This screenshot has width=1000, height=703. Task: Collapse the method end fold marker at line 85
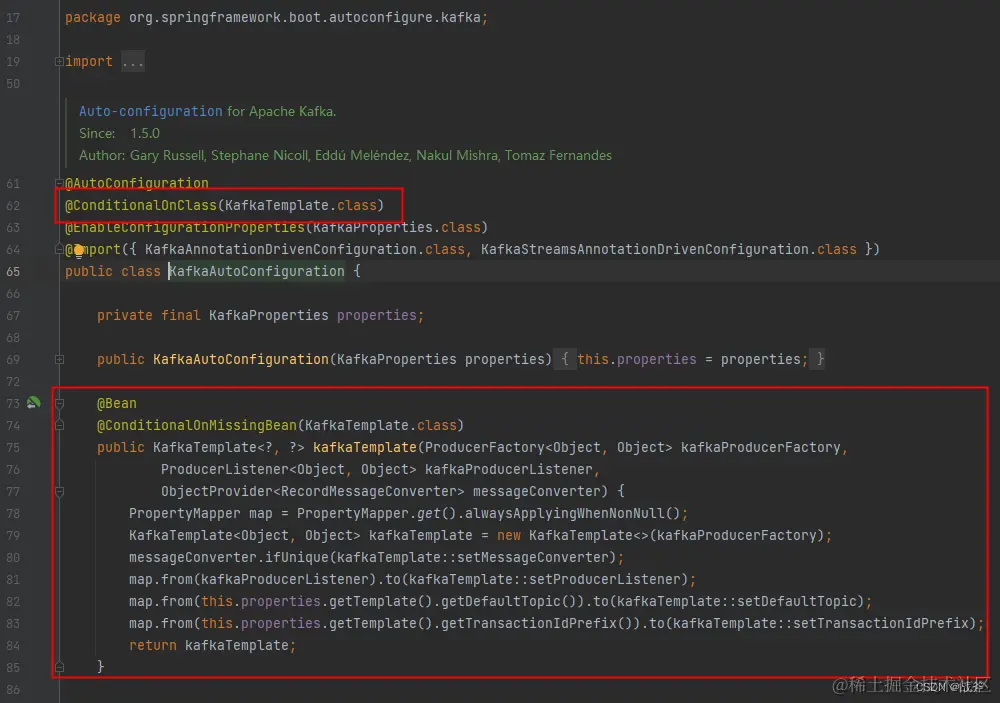coord(59,667)
